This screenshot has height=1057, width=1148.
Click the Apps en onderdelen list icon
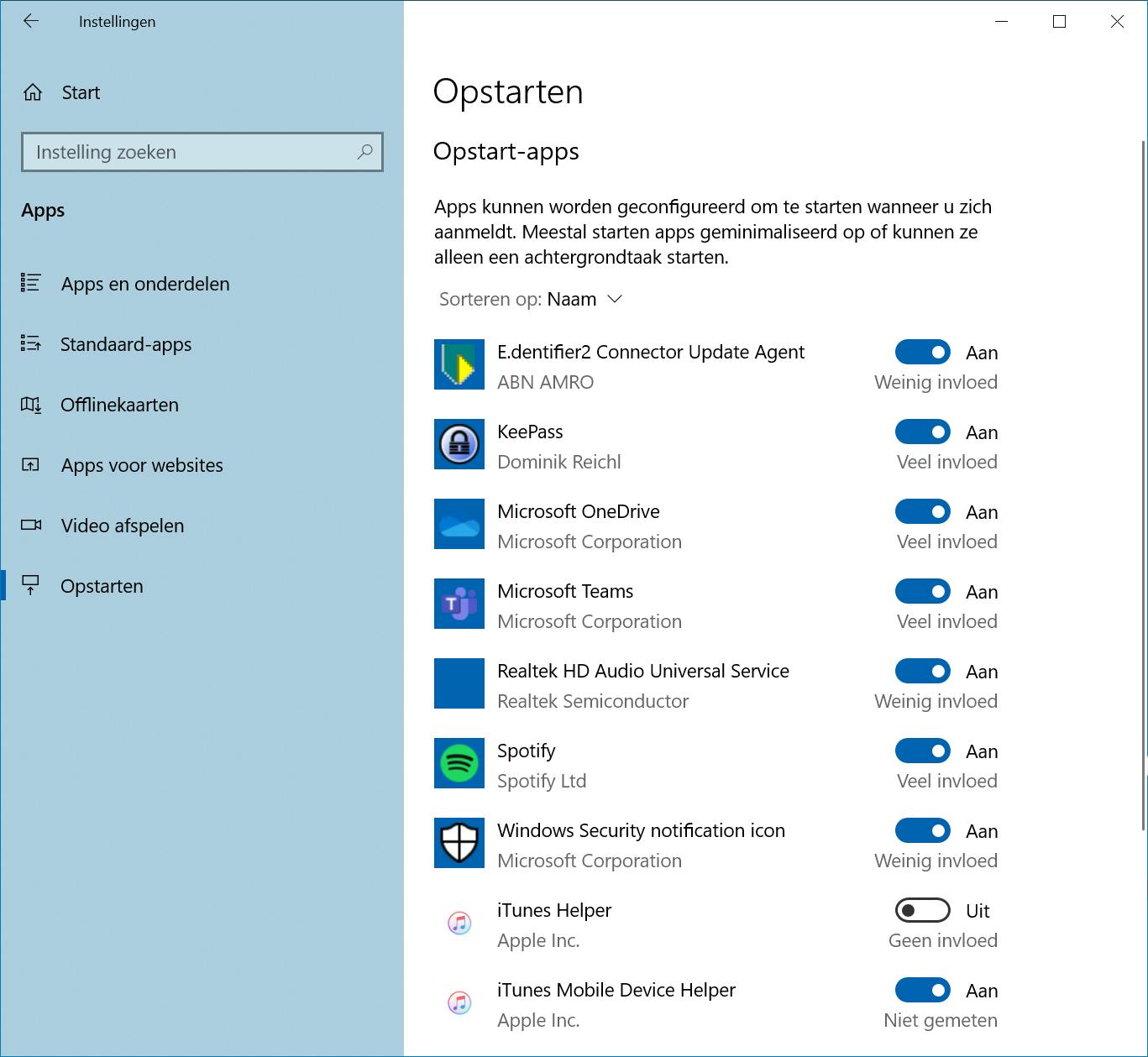[31, 283]
